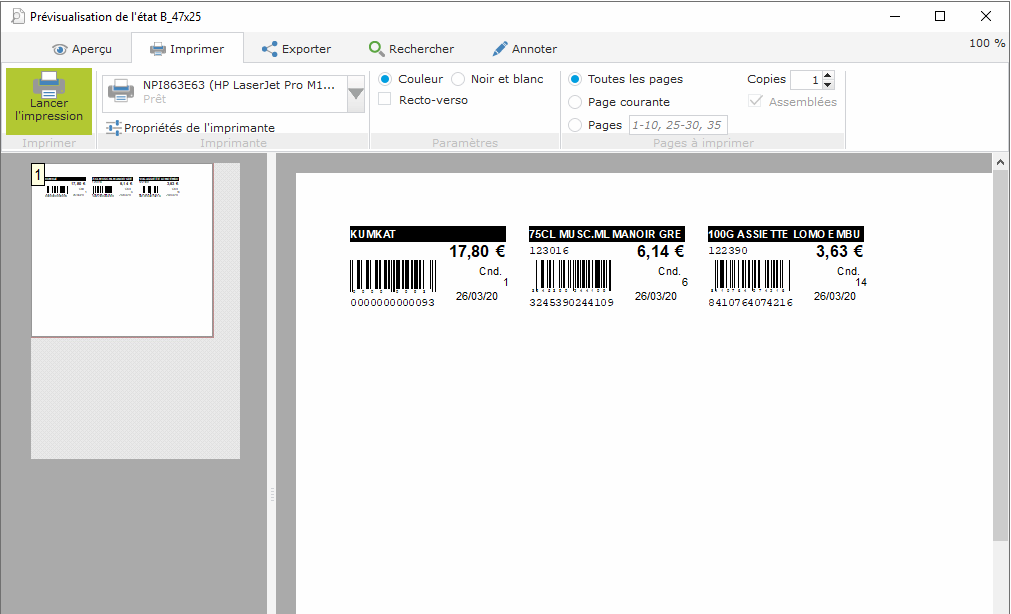This screenshot has width=1011, height=614.
Task: Select the Couleur radio button
Action: [x=385, y=79]
